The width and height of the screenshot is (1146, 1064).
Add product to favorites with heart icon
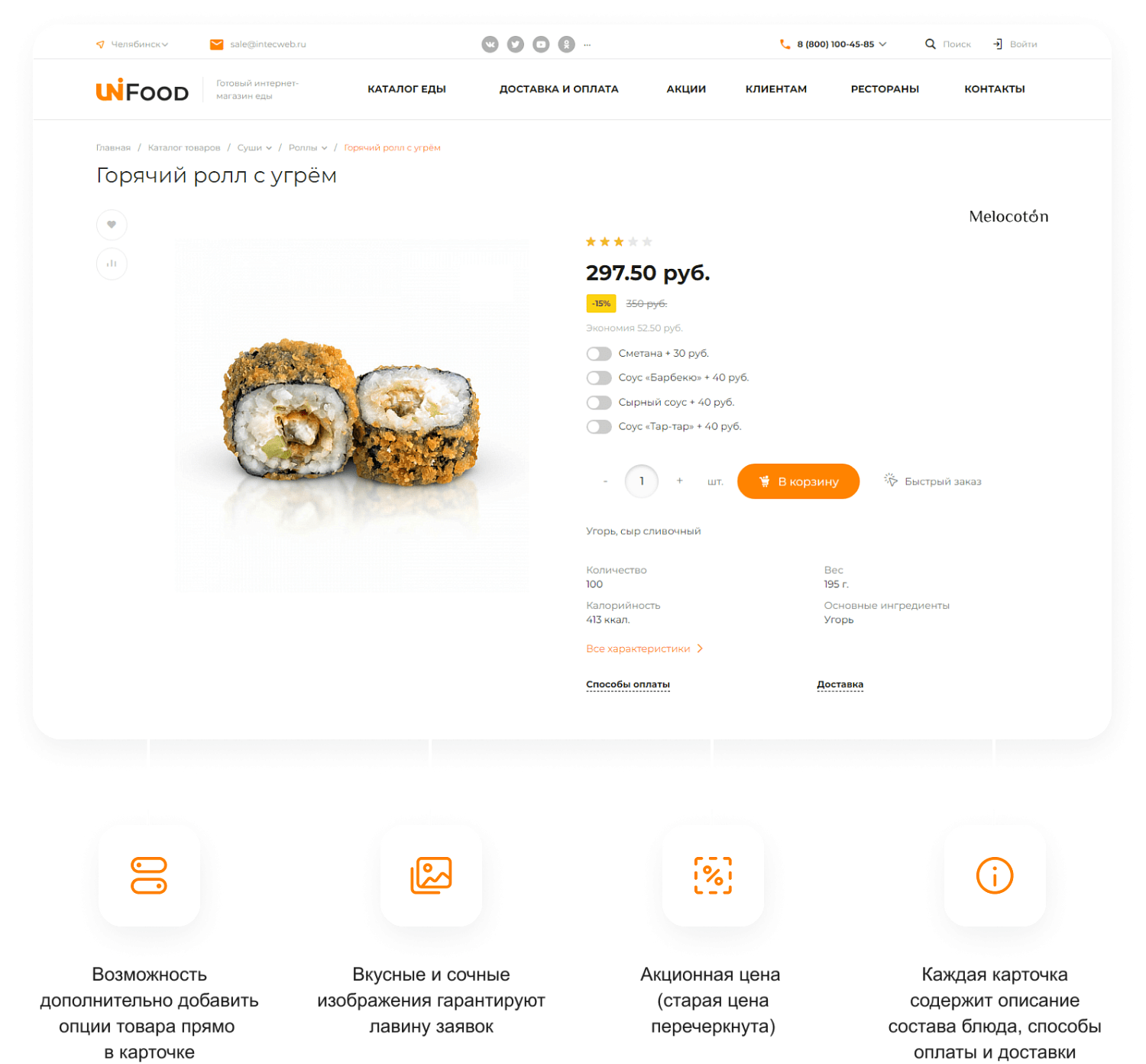pos(112,225)
